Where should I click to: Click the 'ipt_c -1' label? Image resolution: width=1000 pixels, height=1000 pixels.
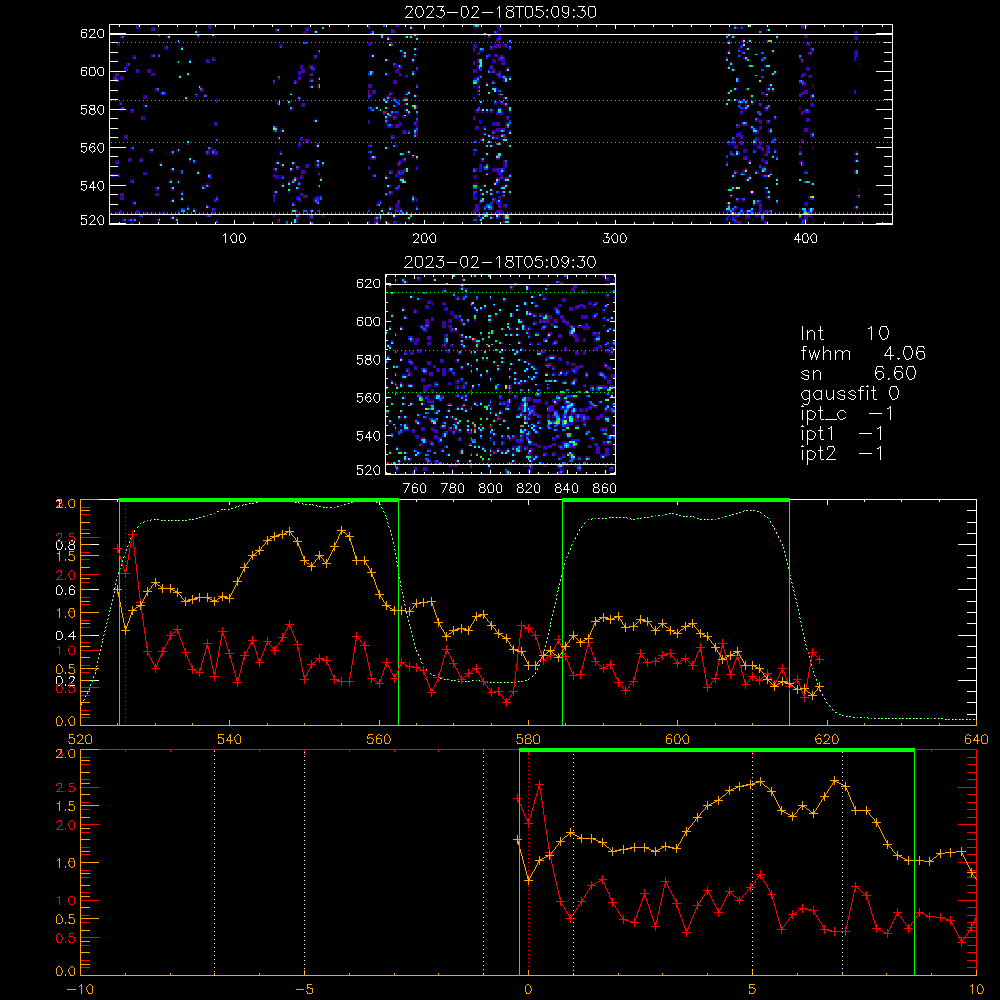tap(847, 414)
